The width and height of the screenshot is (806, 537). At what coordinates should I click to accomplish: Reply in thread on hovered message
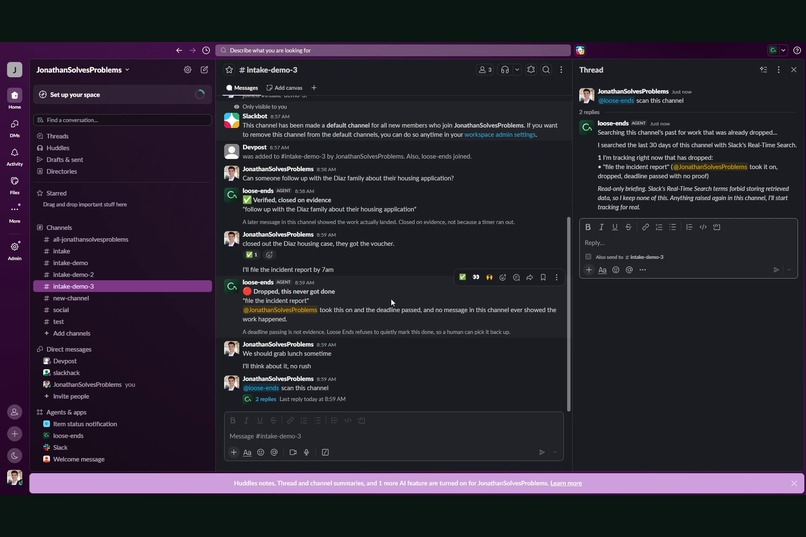point(516,277)
